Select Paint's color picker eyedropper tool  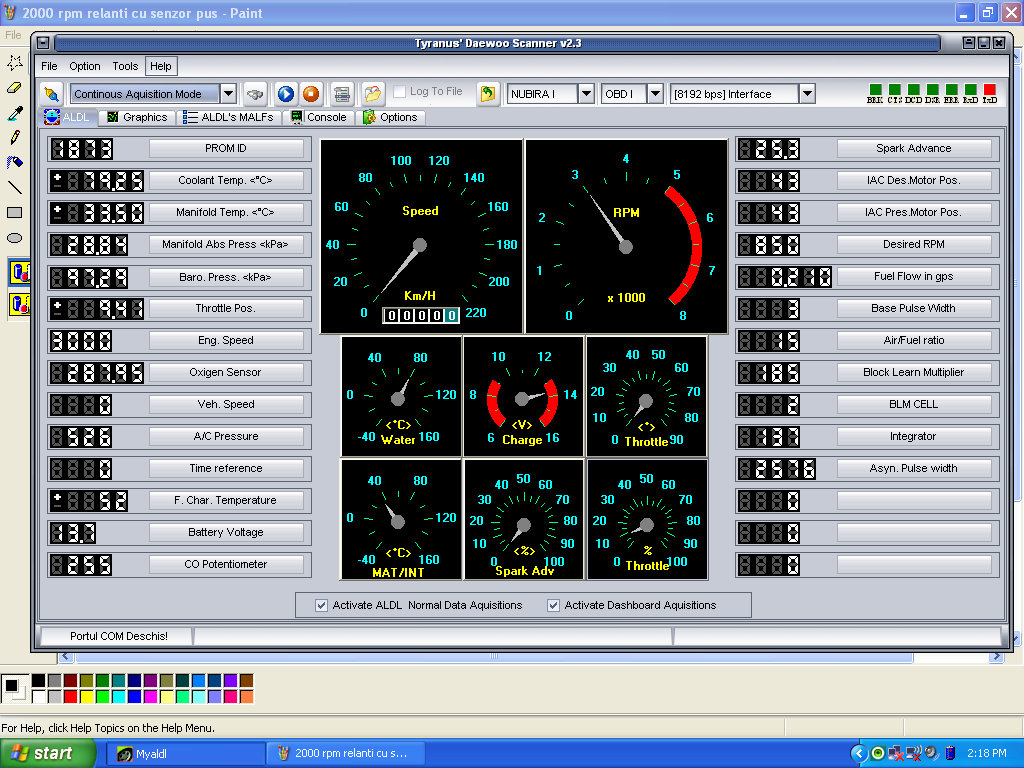pyautogui.click(x=15, y=112)
